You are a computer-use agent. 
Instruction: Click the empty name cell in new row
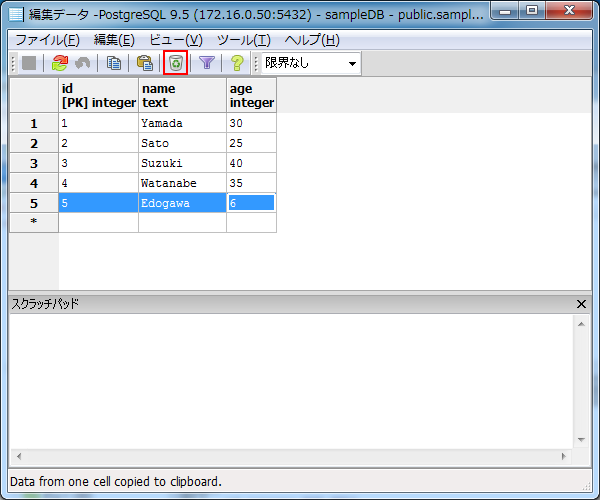pyautogui.click(x=183, y=222)
